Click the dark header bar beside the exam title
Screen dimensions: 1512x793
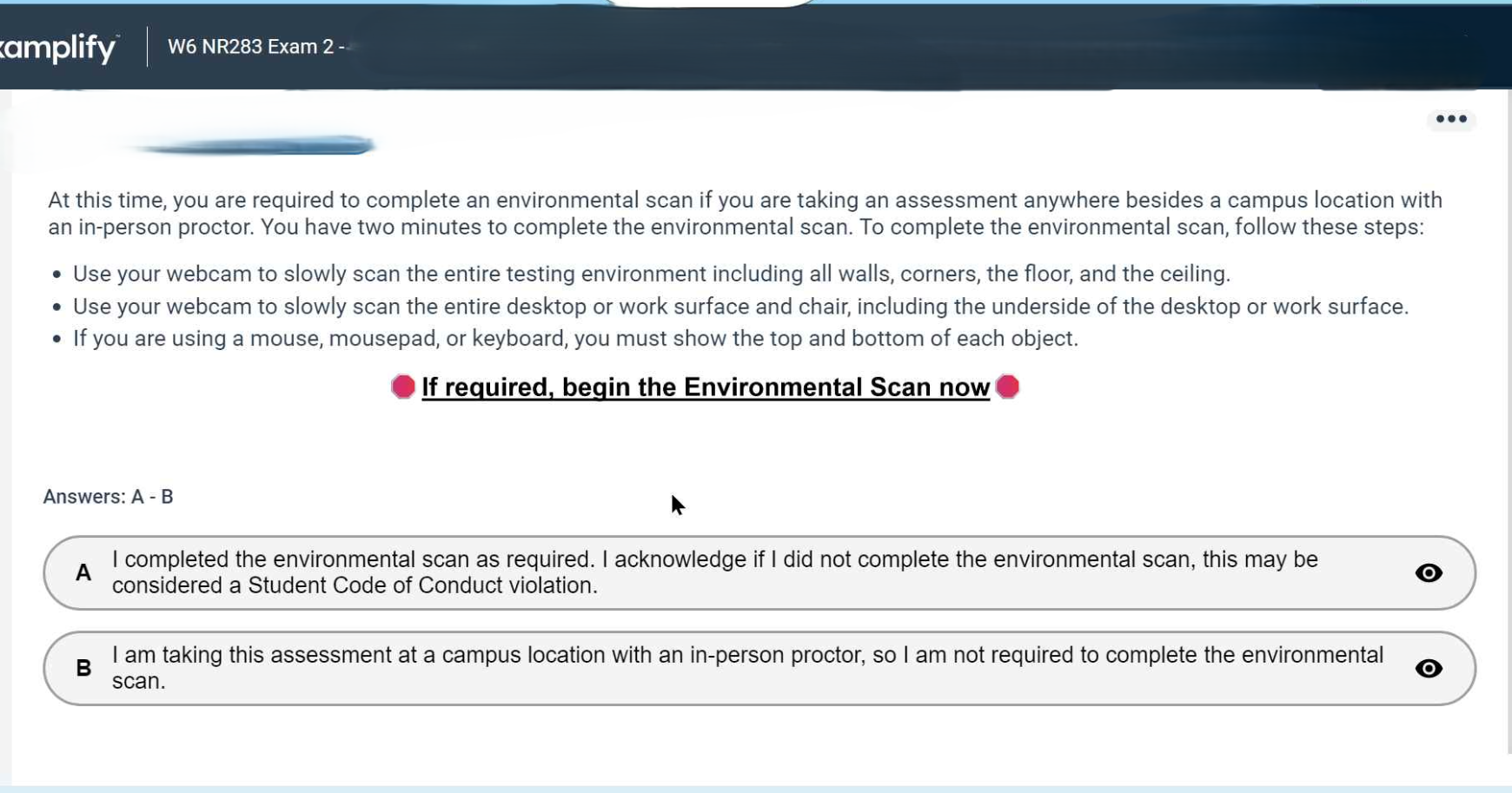point(869,47)
